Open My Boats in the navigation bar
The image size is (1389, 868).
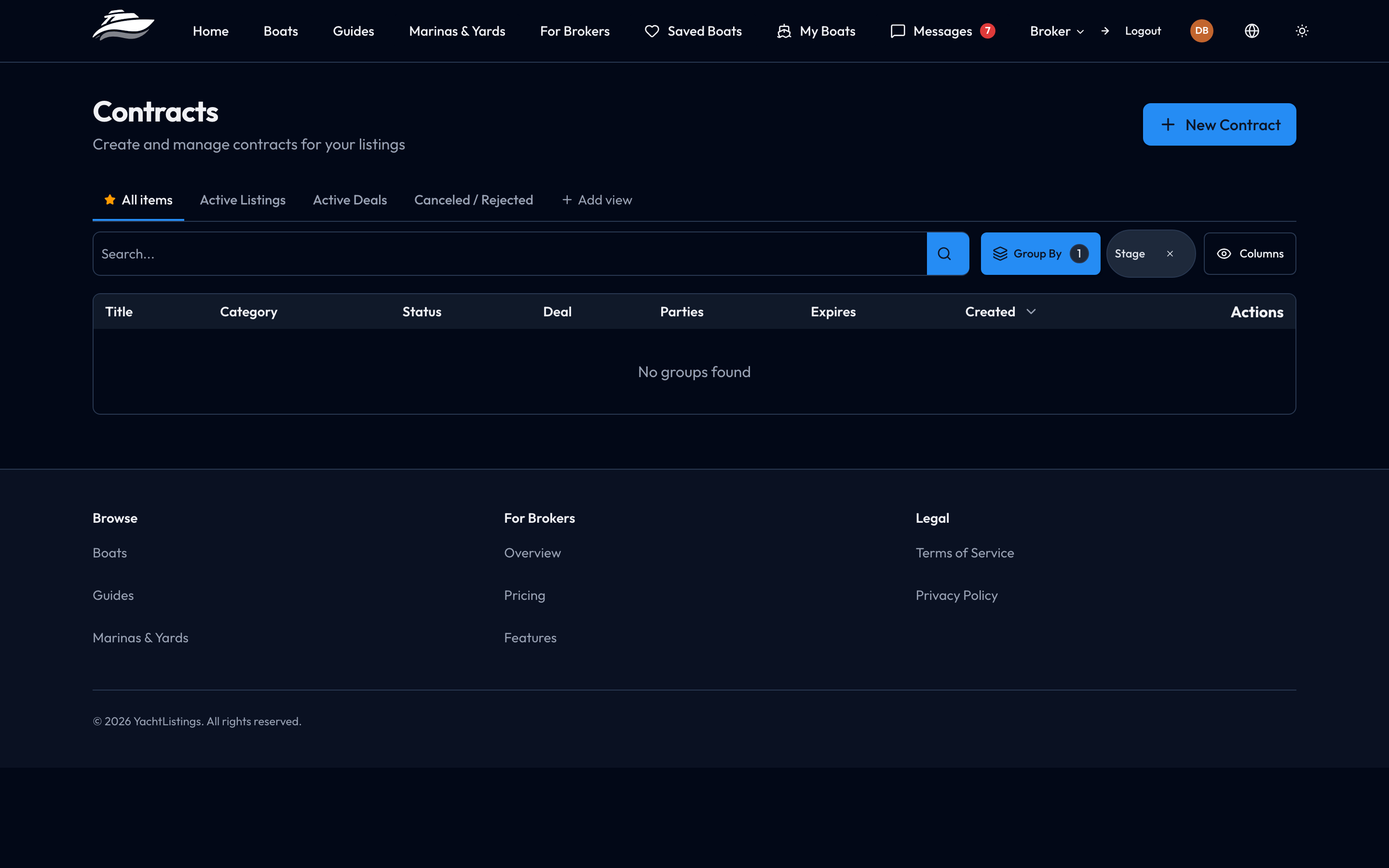point(816,31)
